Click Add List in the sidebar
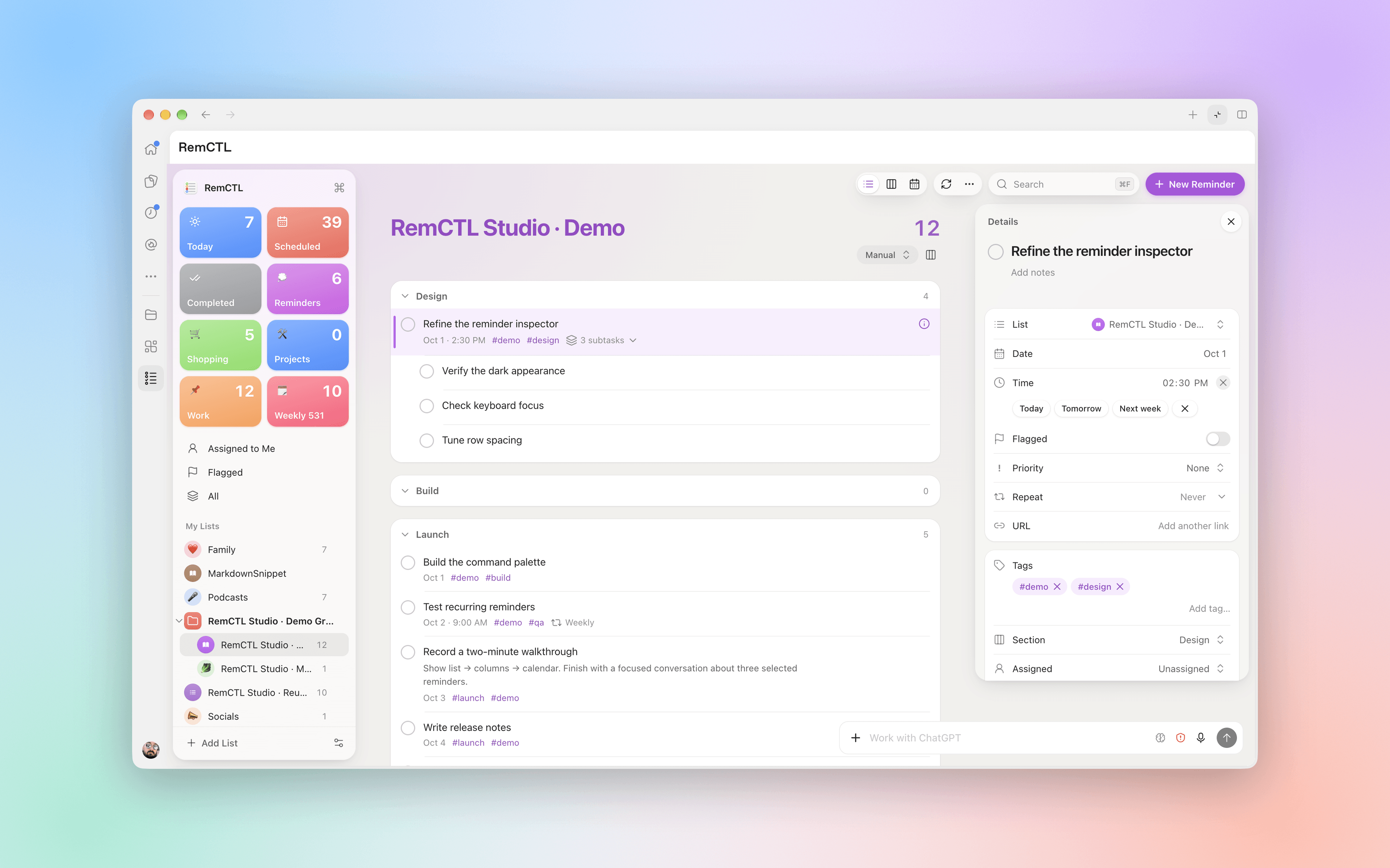The height and width of the screenshot is (868, 1390). tap(212, 743)
